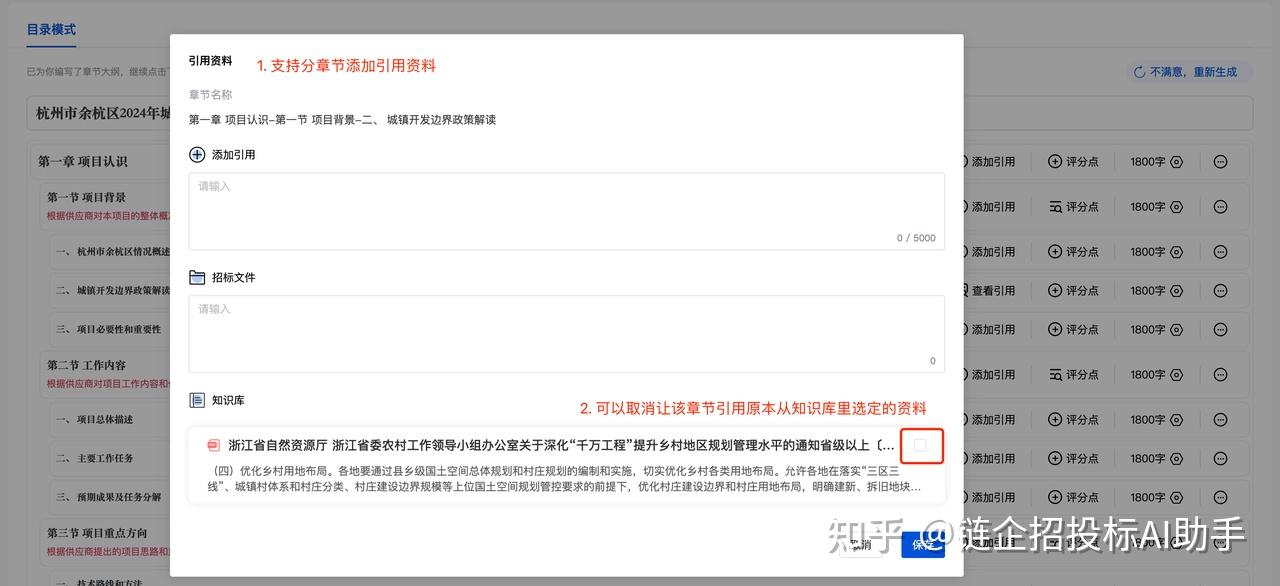Select the 三、预期成果及任务分解 outline row
The height and width of the screenshot is (586, 1280).
coord(109,498)
